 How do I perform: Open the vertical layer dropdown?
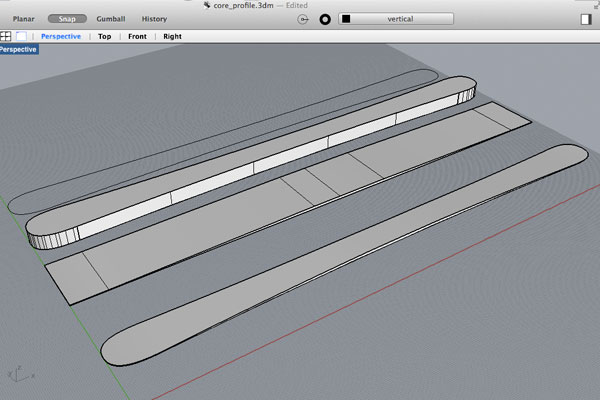pyautogui.click(x=396, y=19)
